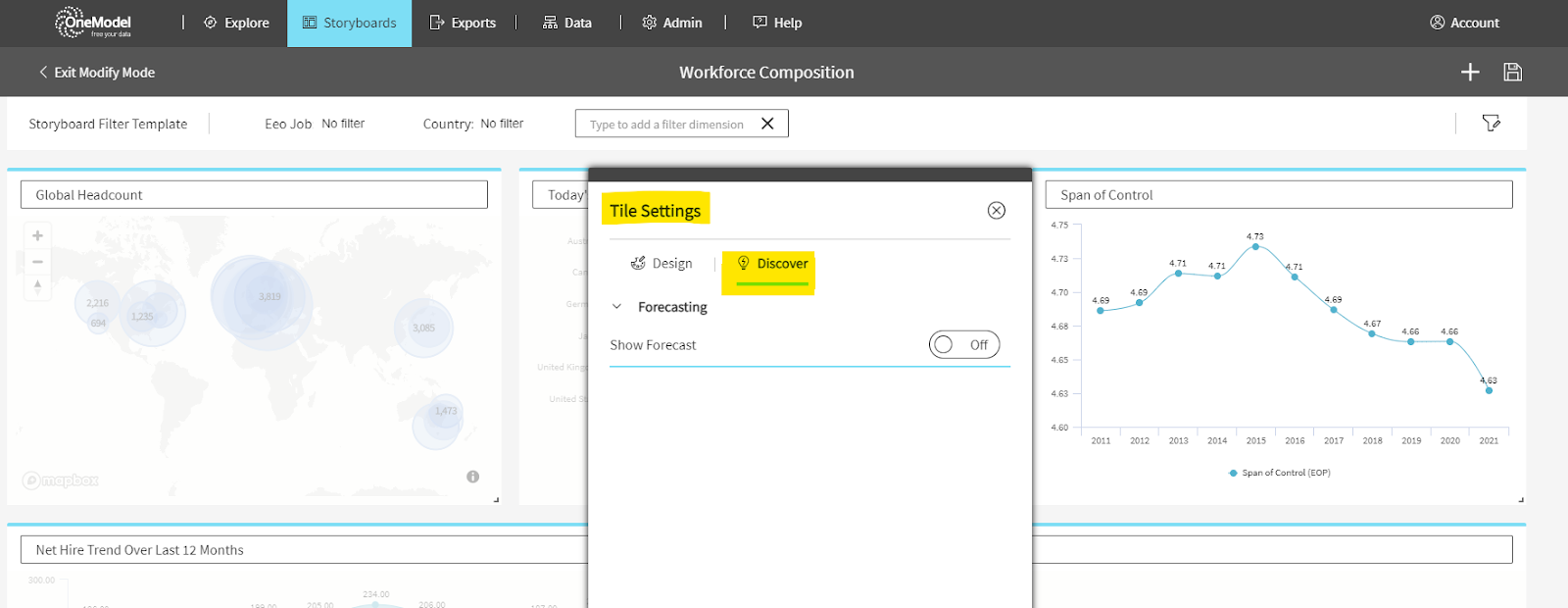Viewport: 1568px width, 608px height.
Task: Zoom in on the Global Headcount map
Action: coord(37,235)
